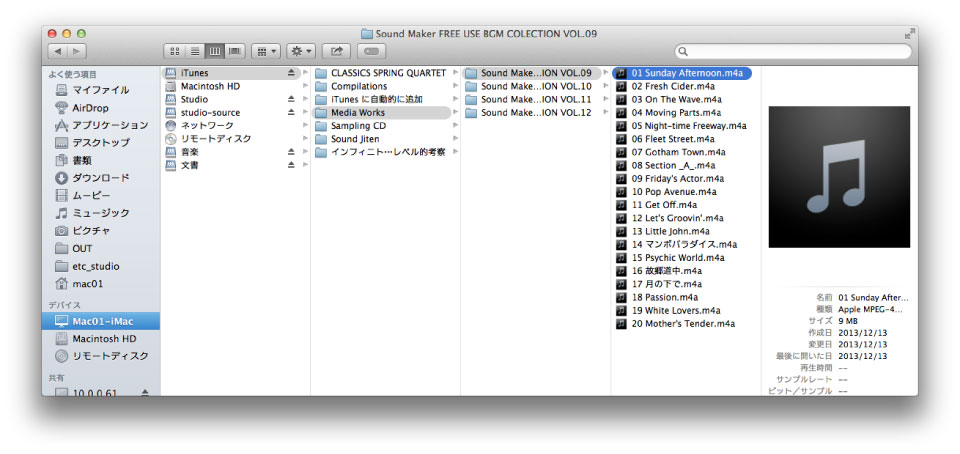Select 09 Friday's Actor.m4a
The image size is (960, 454).
682,179
